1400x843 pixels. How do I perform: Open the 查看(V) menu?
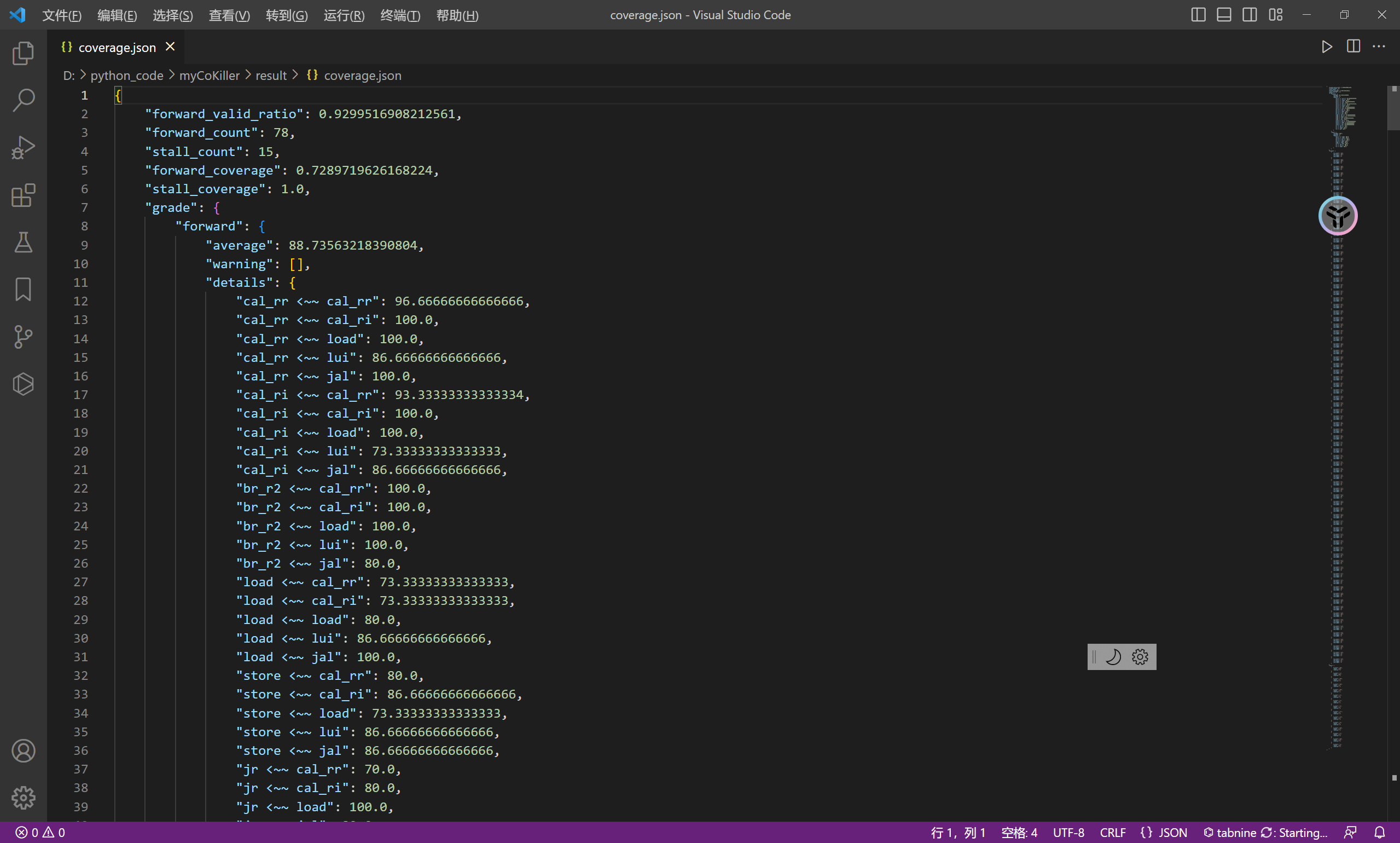tap(229, 15)
